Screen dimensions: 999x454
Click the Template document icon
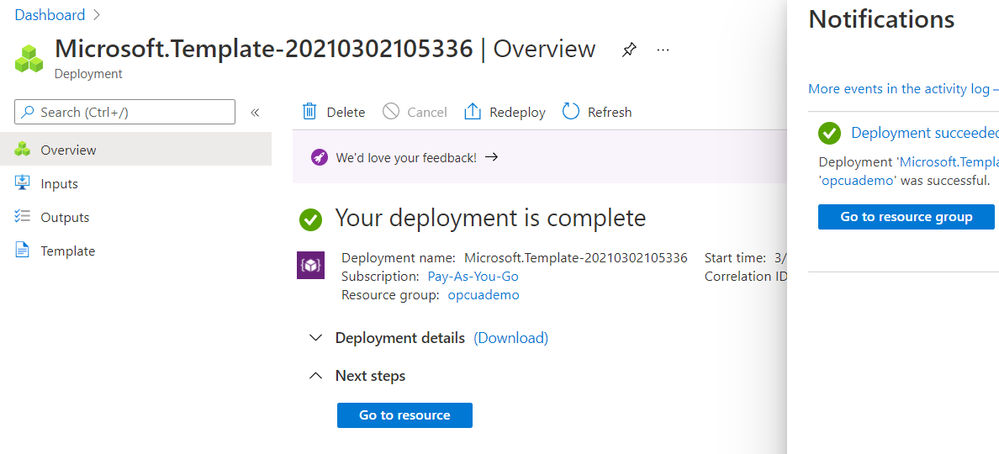pyautogui.click(x=22, y=250)
